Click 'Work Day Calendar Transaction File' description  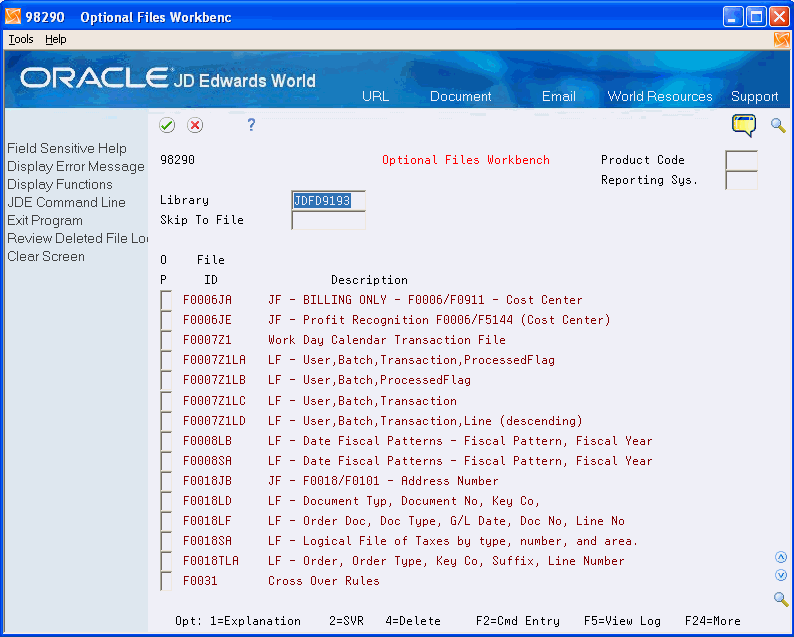[x=387, y=340]
